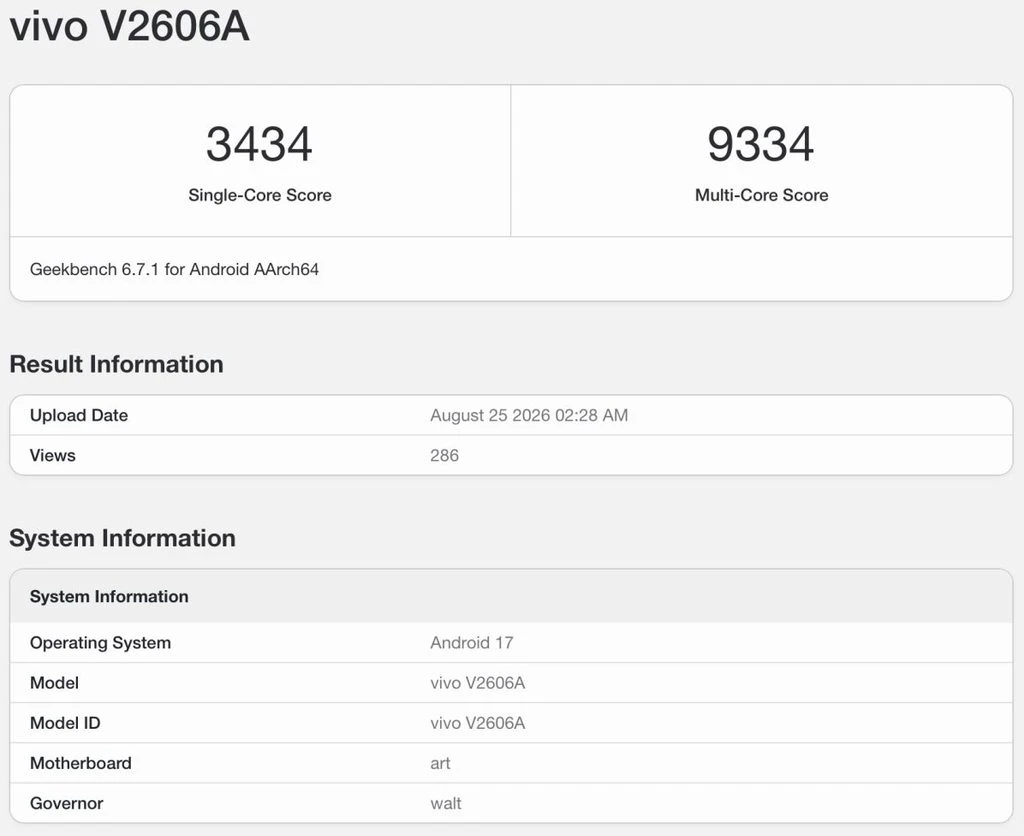Select the multi-core score value 9334
Viewport: 1024px width, 836px height.
[761, 144]
